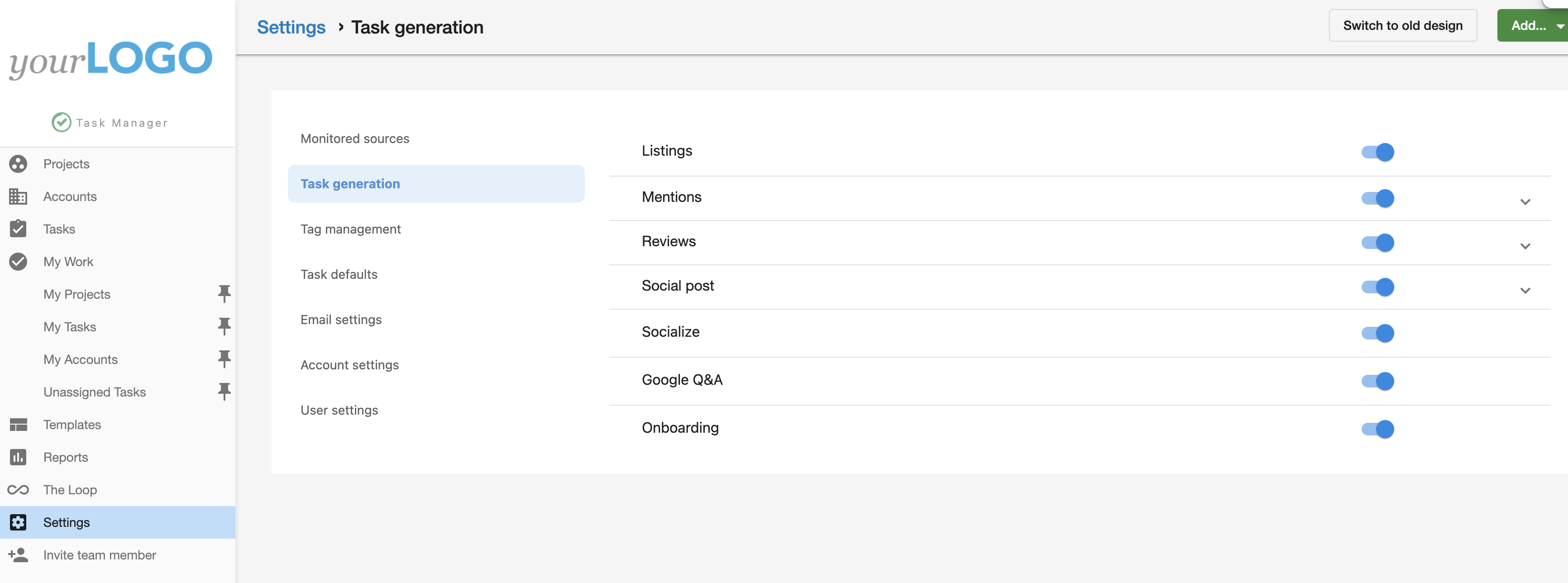The image size is (1568, 583).
Task: Click the Google Q&A row label
Action: pos(682,380)
